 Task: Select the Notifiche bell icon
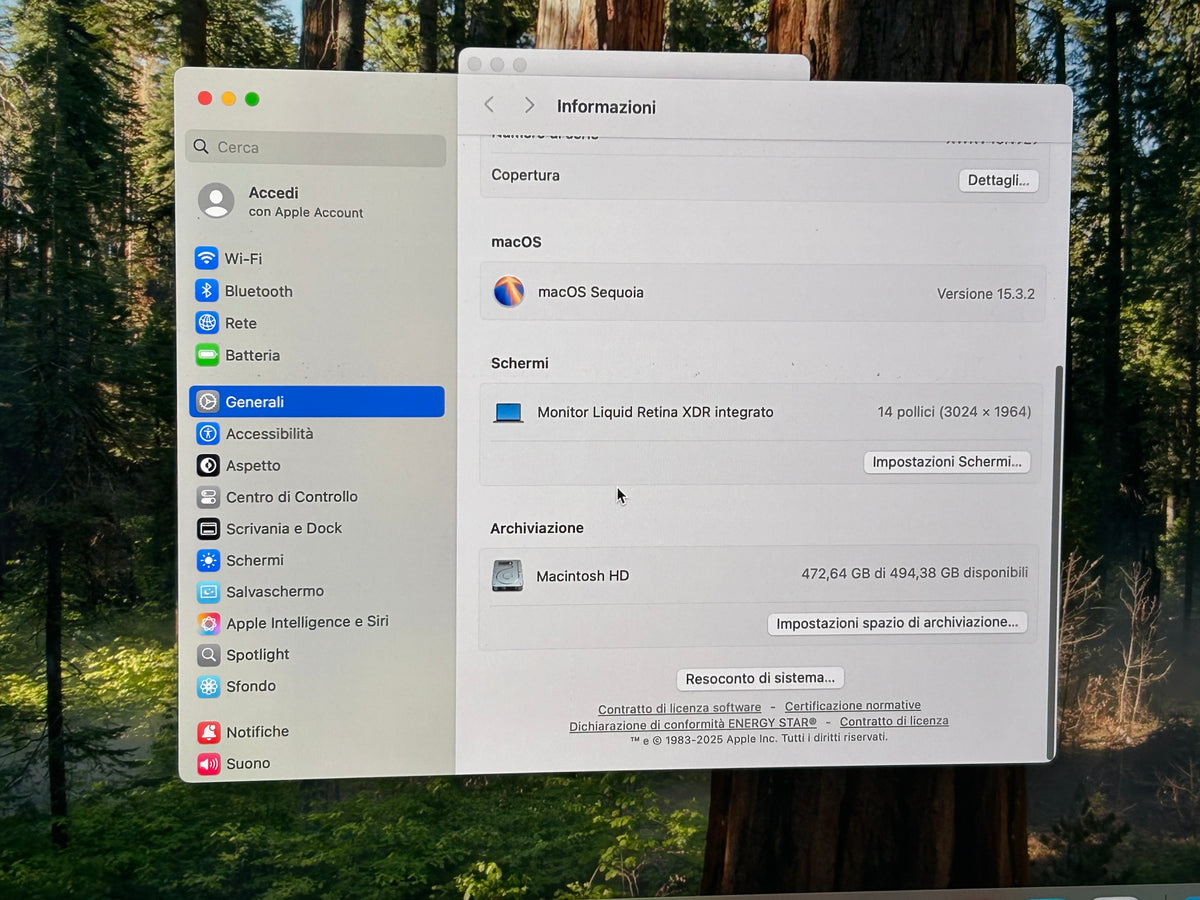coord(208,732)
